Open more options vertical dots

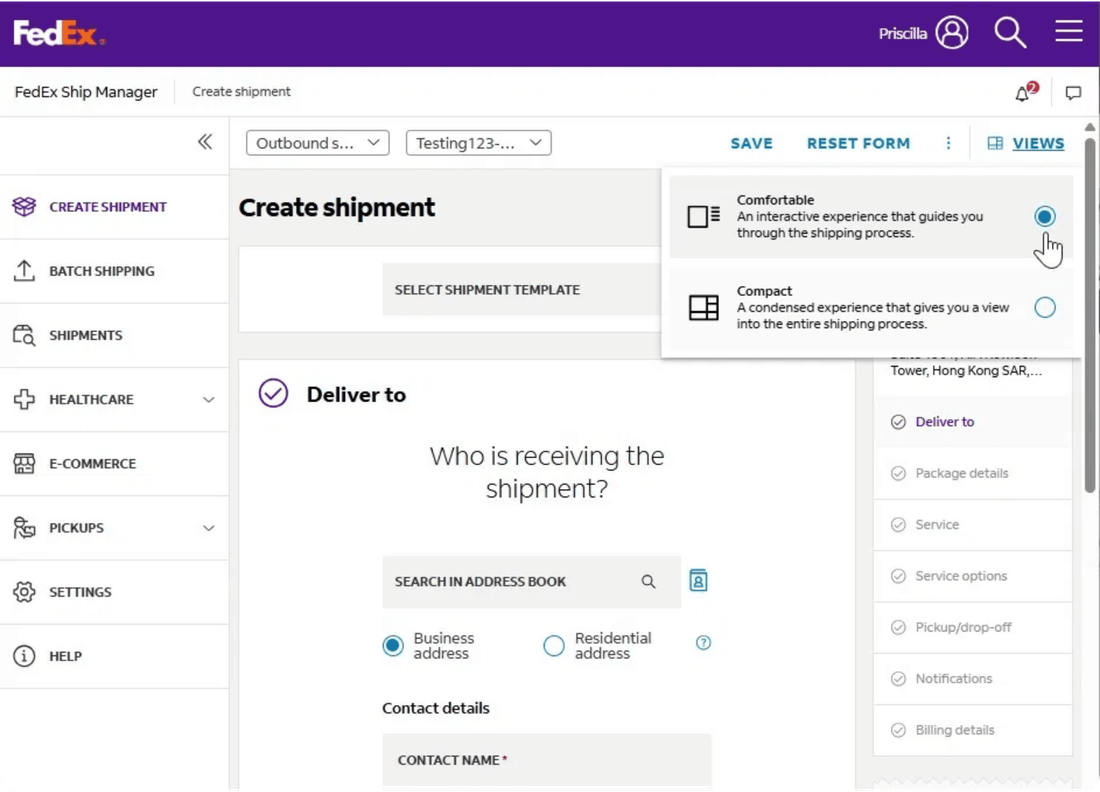click(x=948, y=143)
